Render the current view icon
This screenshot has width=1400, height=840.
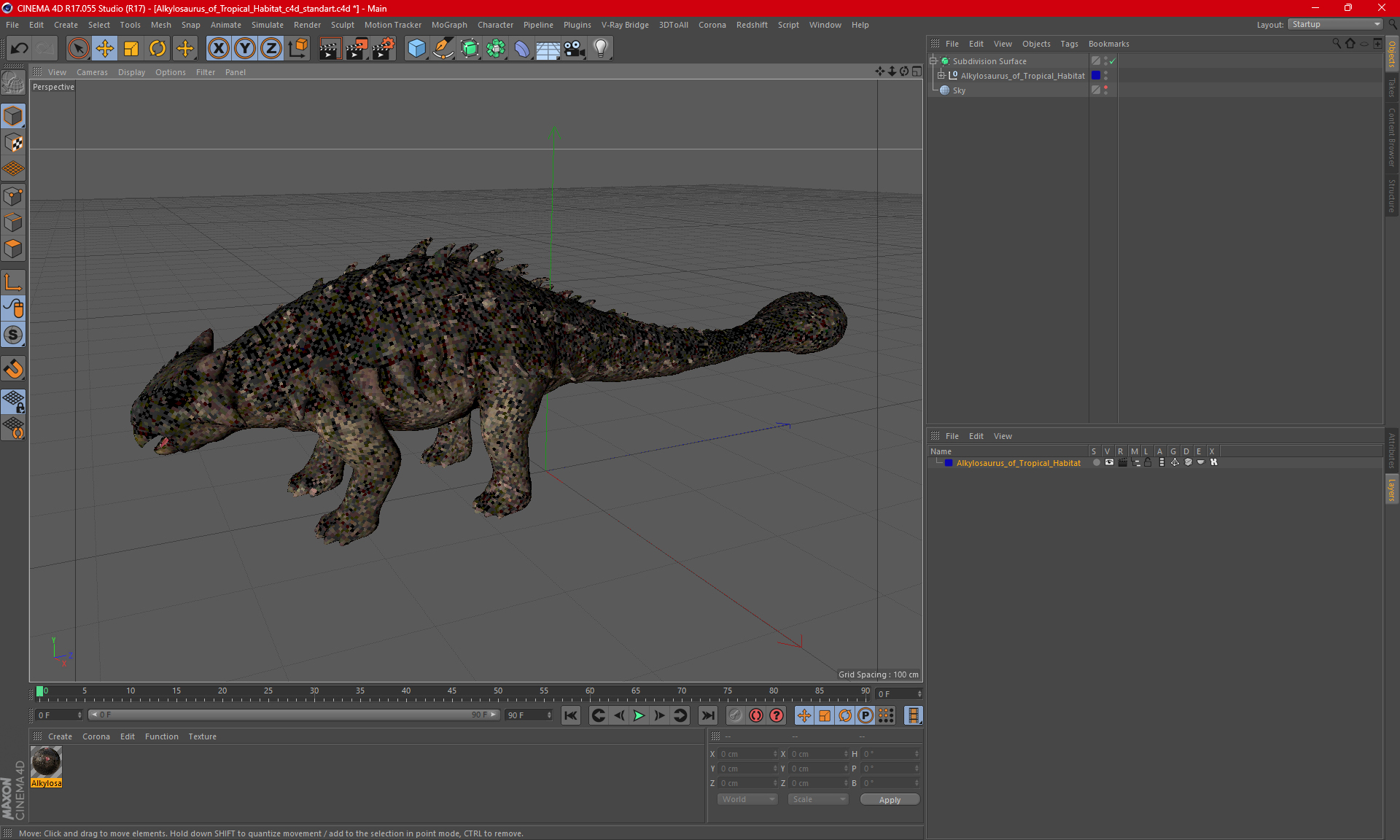tap(330, 48)
